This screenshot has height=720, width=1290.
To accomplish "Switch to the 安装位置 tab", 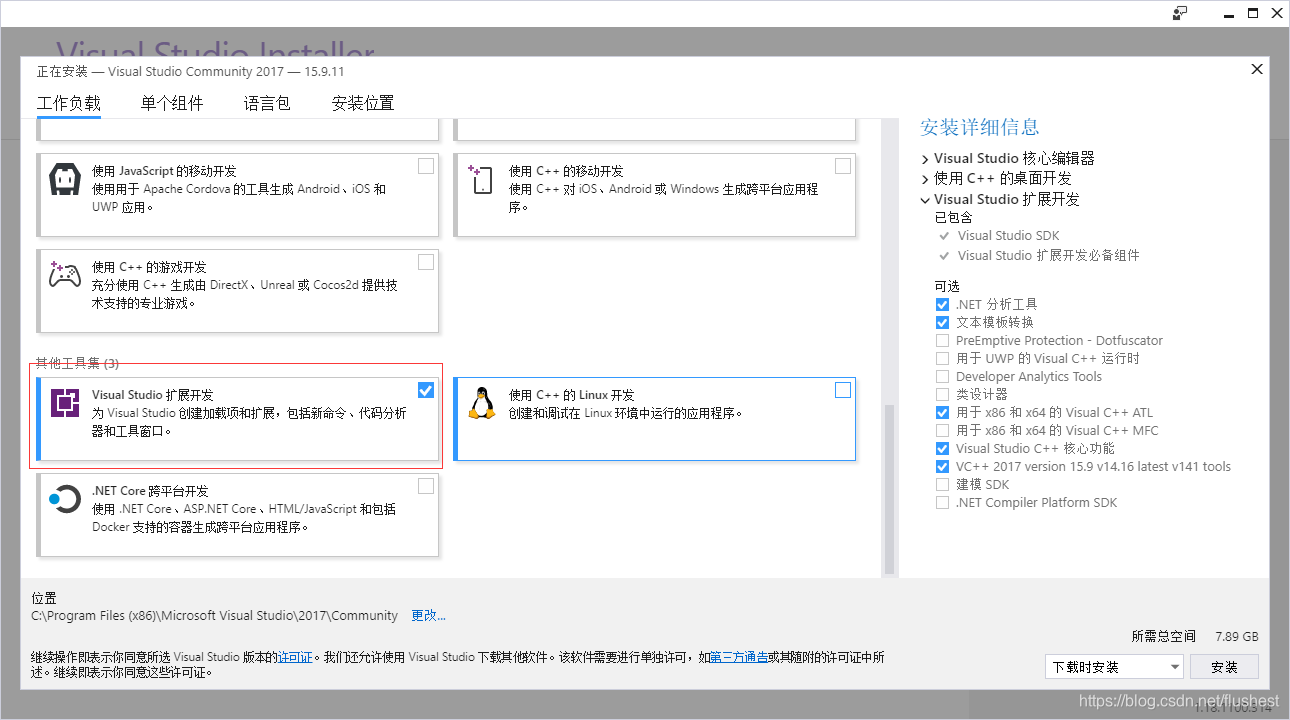I will tap(363, 103).
